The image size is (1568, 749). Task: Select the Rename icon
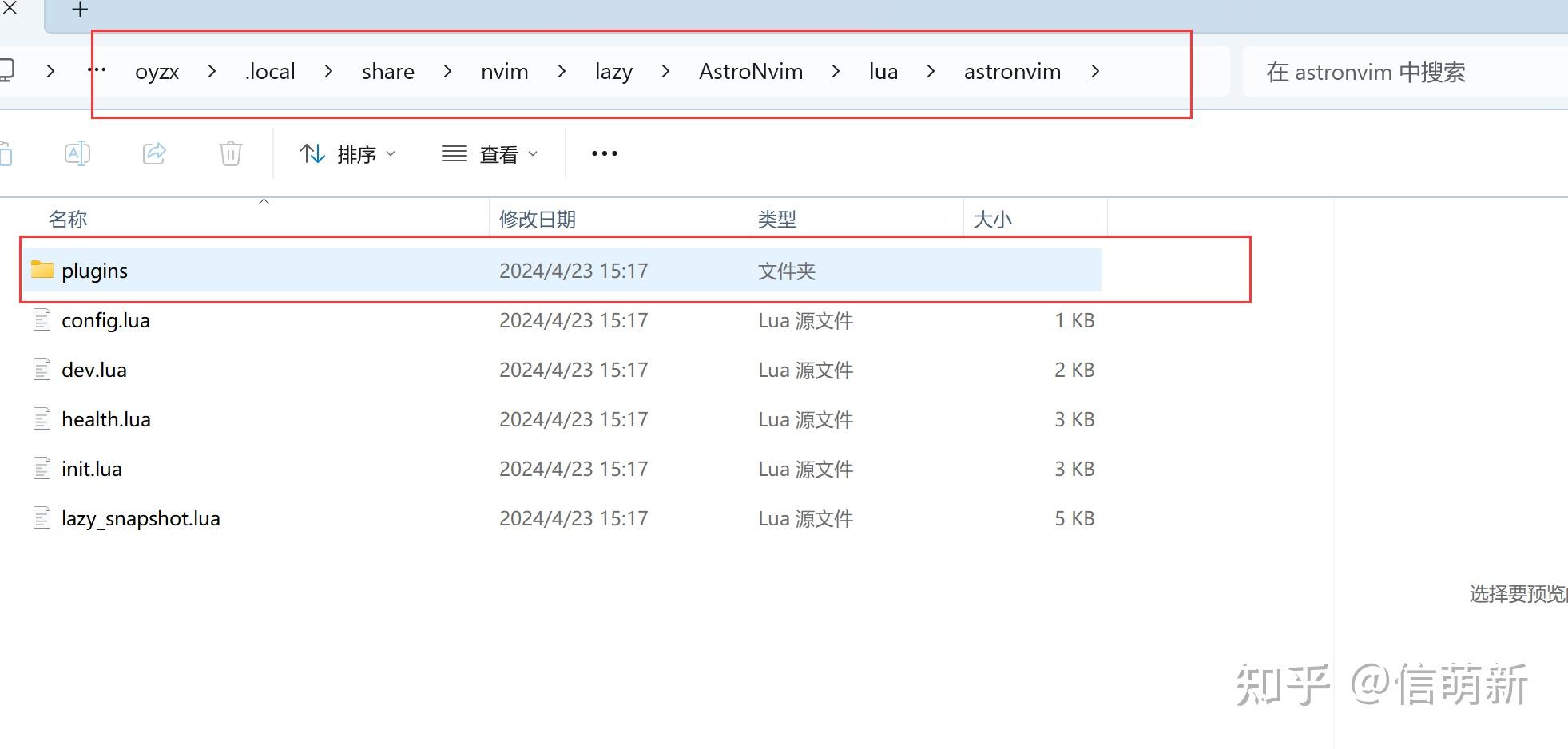(77, 153)
